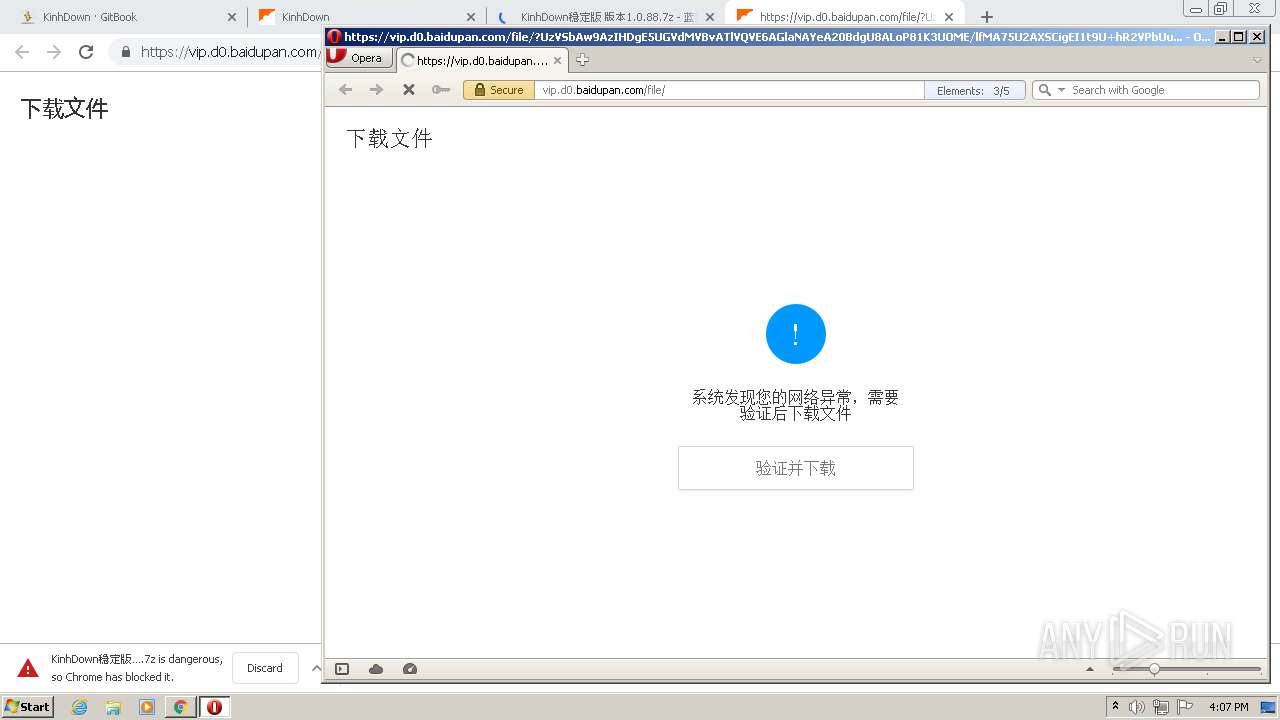Click the blue exclamation alert icon

click(x=795, y=334)
